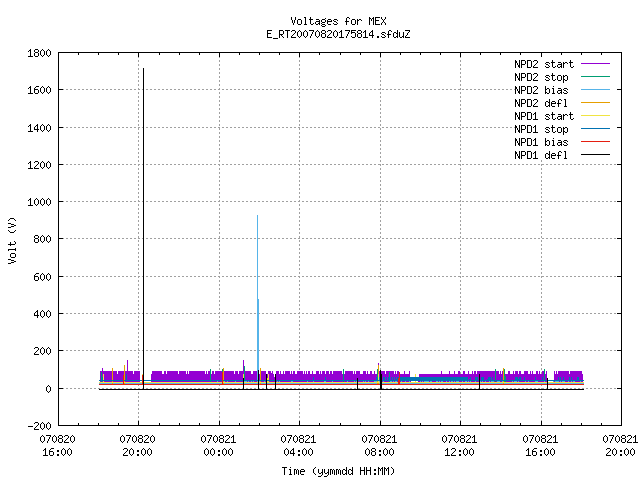
Task: Click the light blue NPD2 bias legend line
Action: tap(595, 89)
